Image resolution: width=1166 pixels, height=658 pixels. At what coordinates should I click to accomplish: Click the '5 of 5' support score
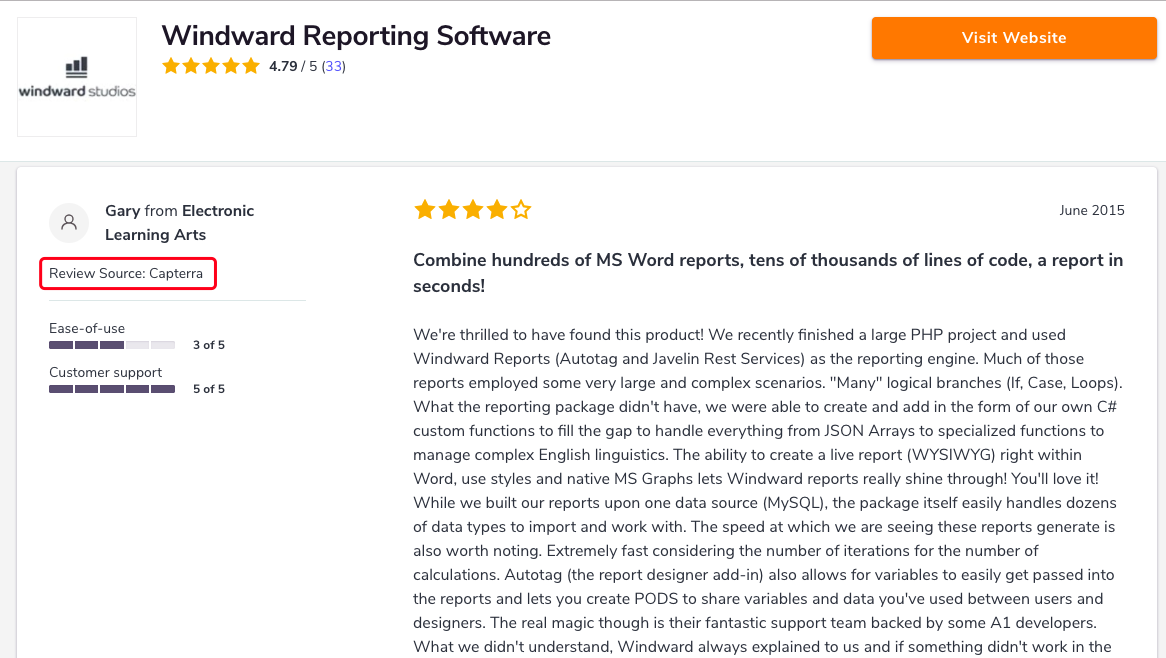point(209,389)
